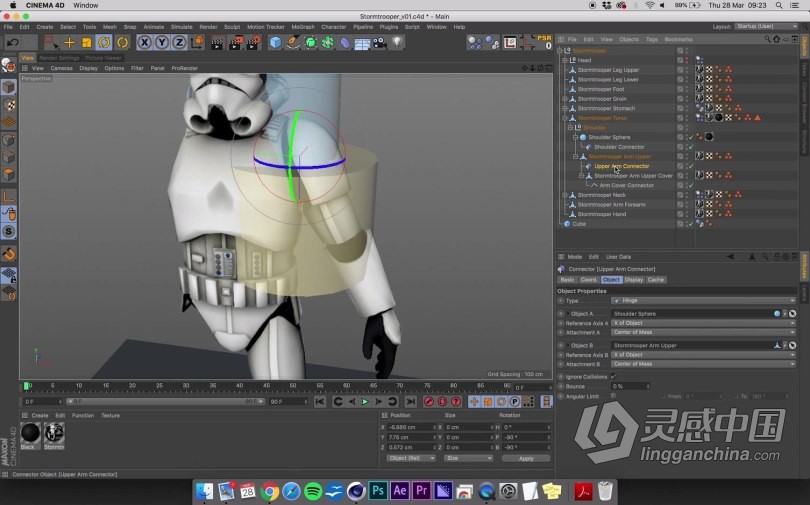Open the Type dropdown showing Hinge

(x=703, y=301)
